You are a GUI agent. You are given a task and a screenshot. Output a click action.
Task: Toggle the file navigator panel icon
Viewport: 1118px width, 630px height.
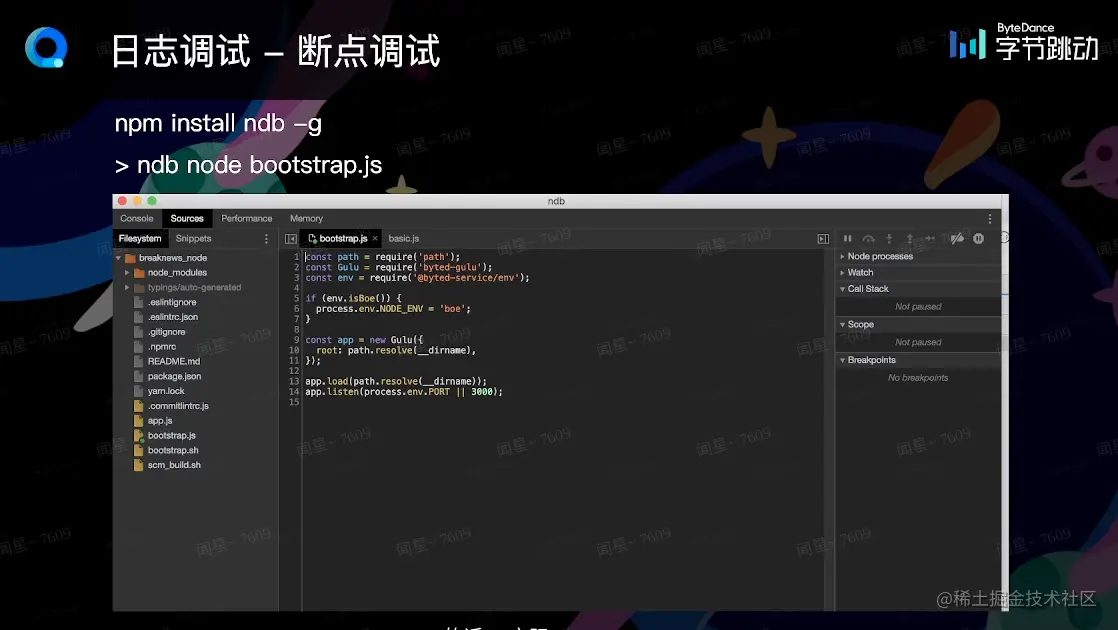[290, 239]
